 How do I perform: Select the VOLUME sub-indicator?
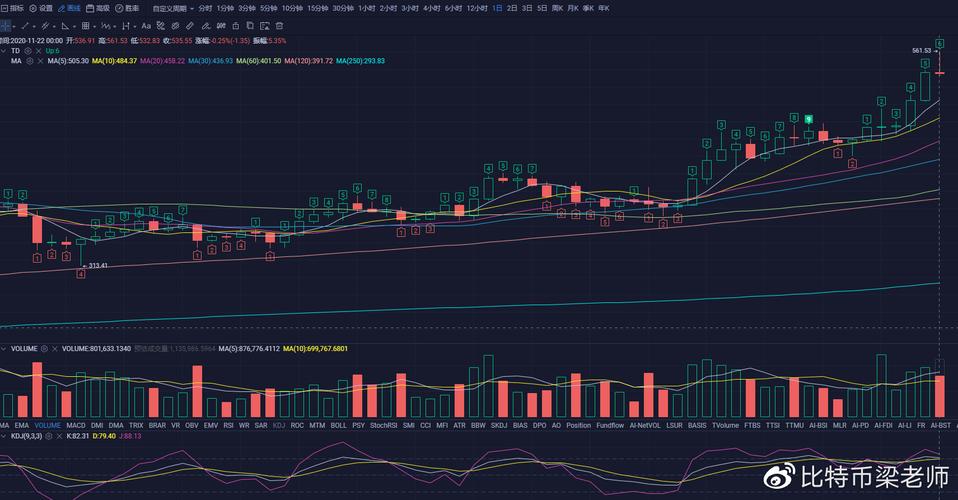point(48,425)
